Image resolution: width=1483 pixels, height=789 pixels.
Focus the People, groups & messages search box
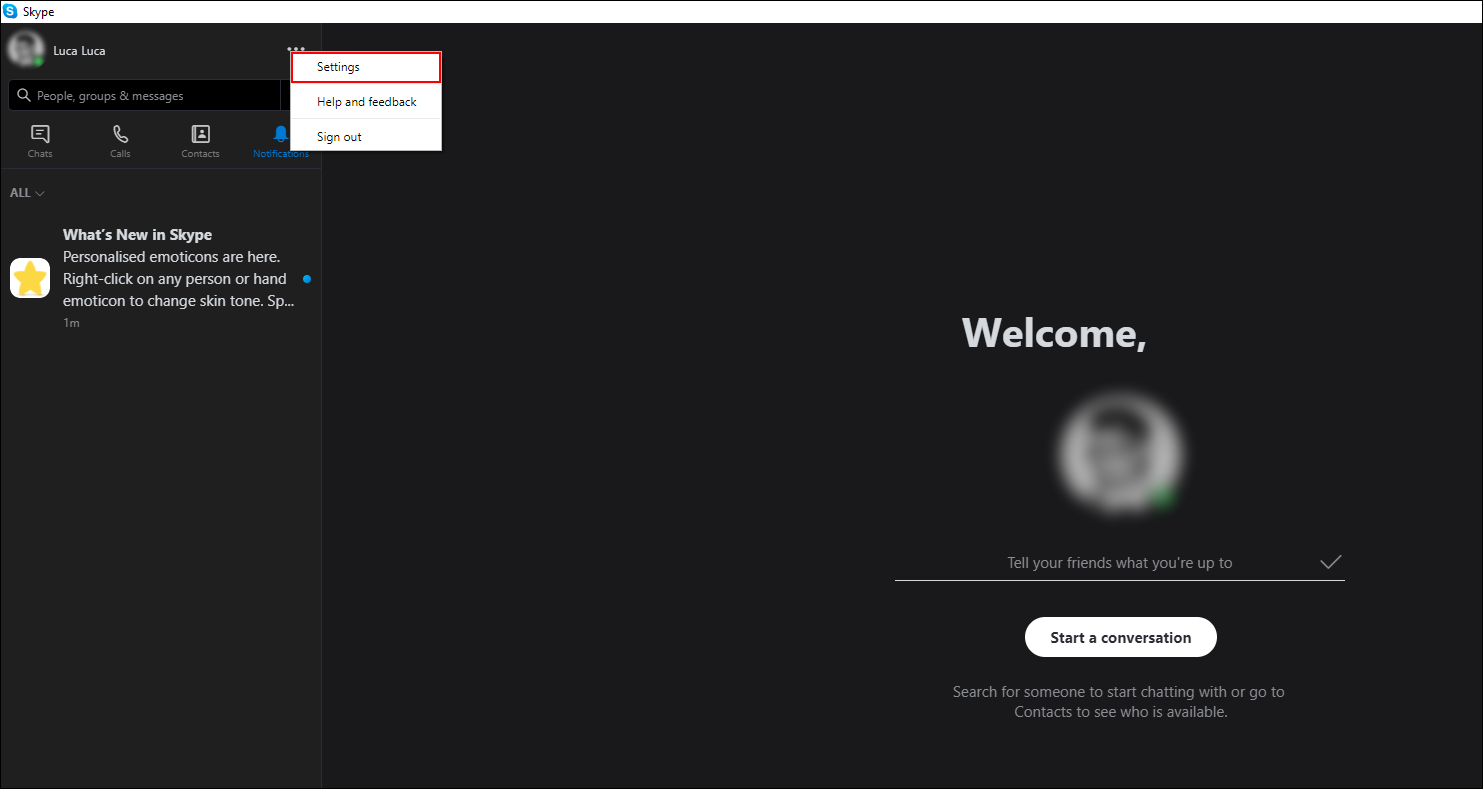(145, 96)
